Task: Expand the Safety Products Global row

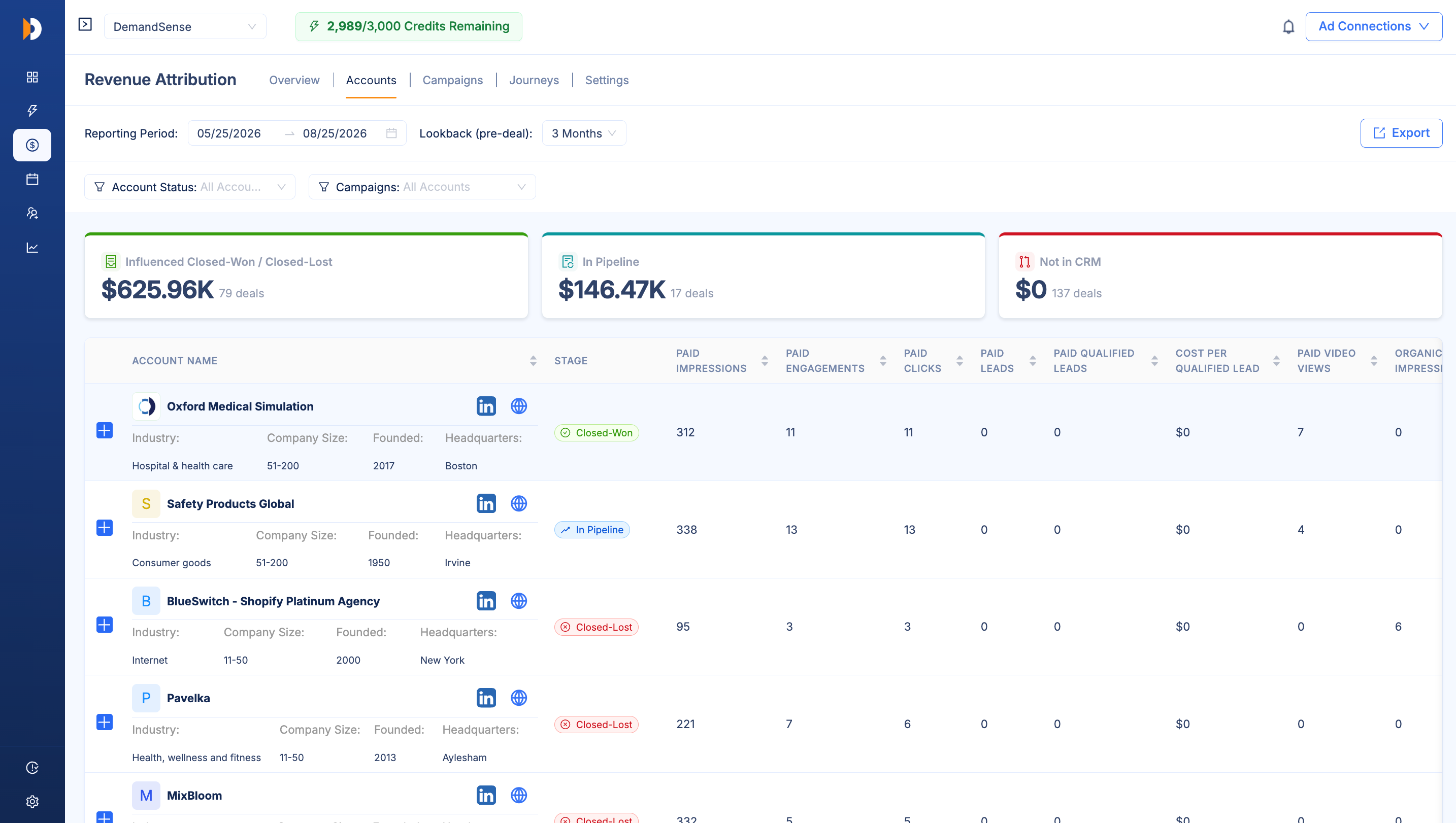Action: tap(105, 528)
